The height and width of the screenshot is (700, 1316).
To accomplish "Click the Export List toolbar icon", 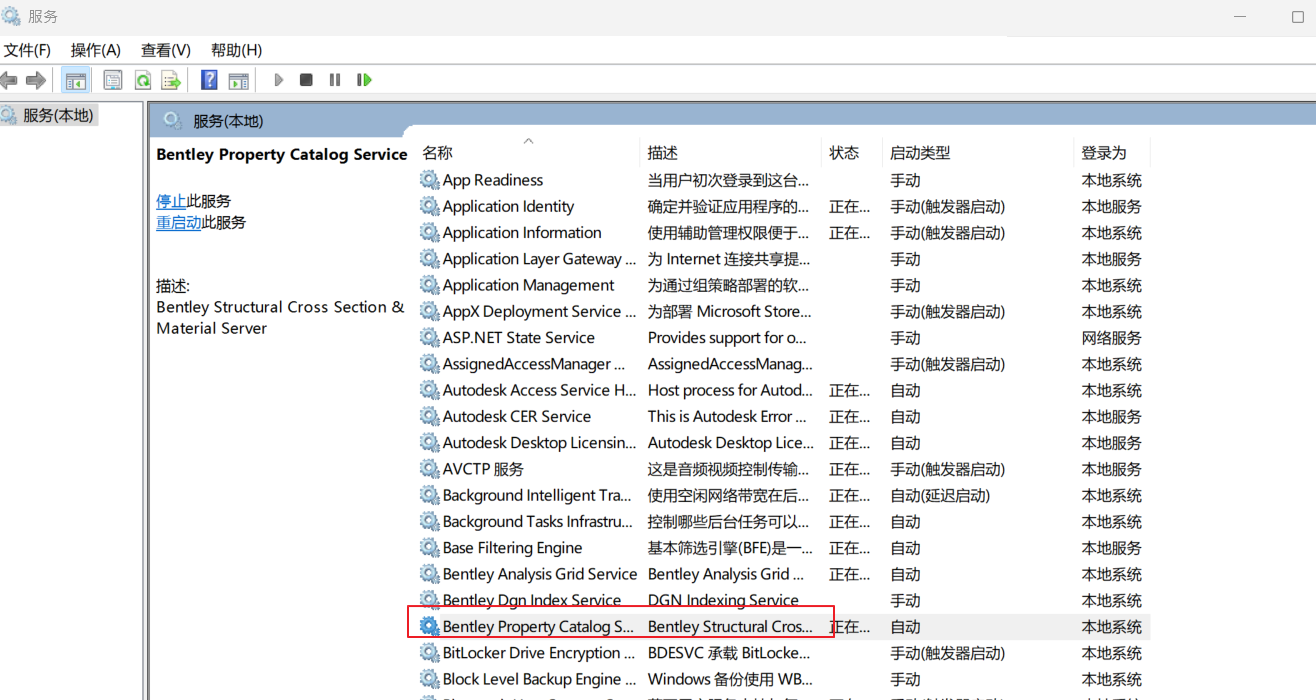I will point(171,80).
